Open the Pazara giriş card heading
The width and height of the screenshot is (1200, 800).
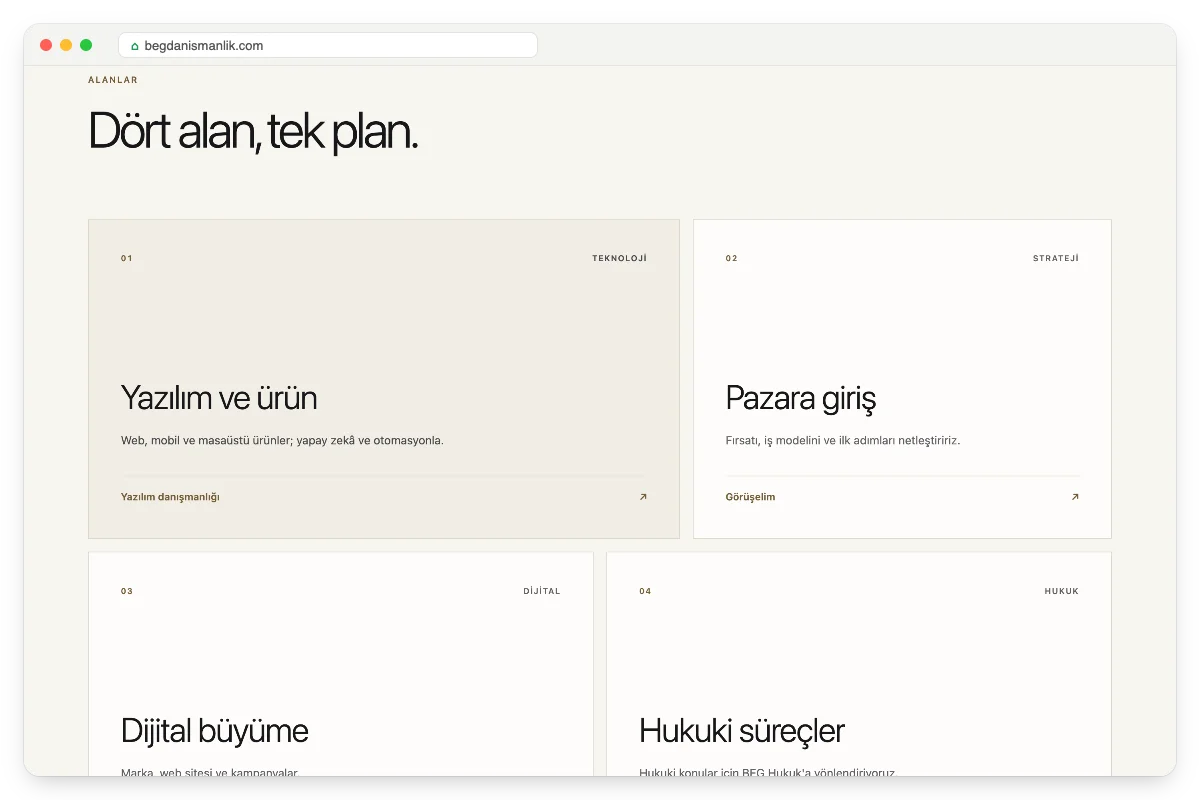[801, 398]
